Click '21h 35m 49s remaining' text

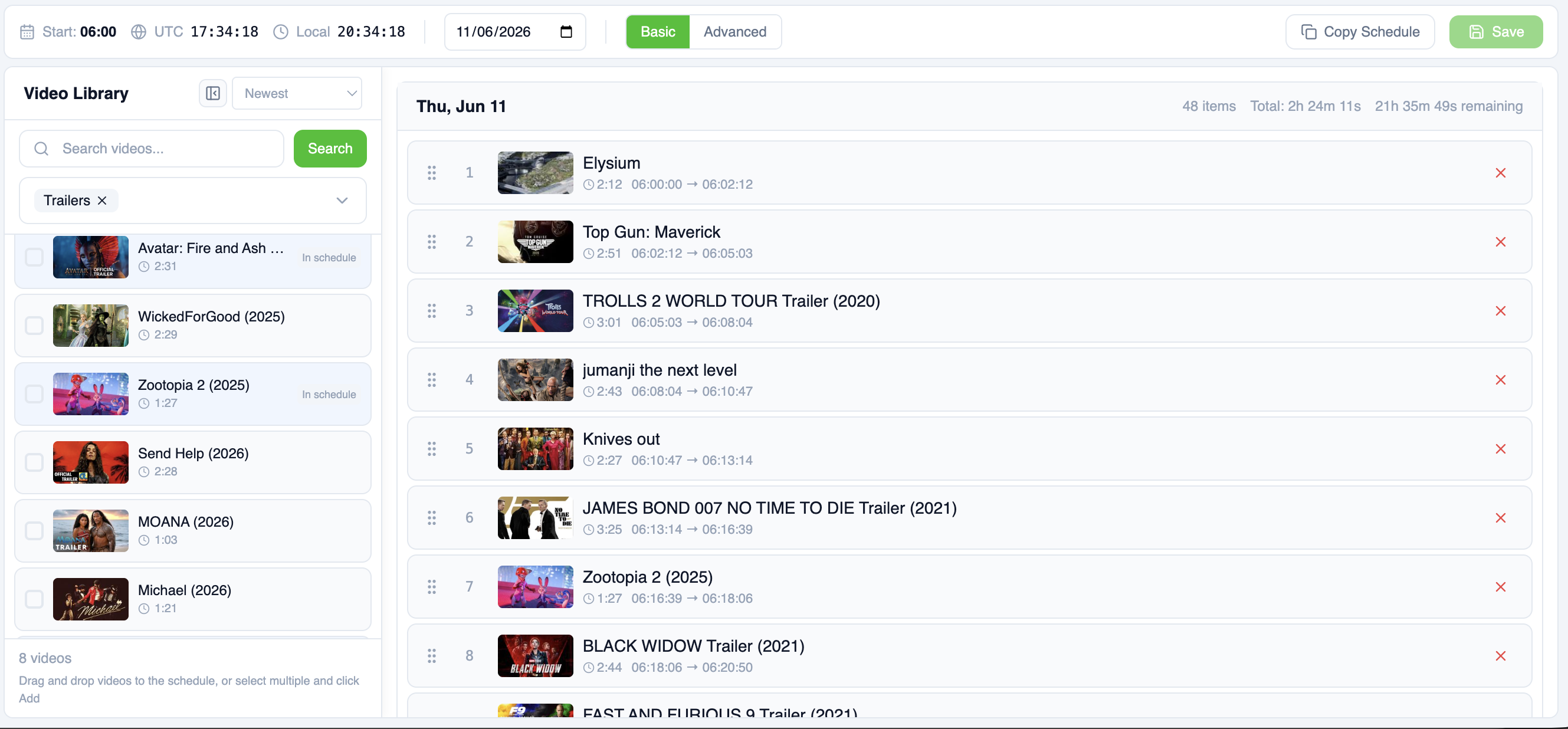(x=1448, y=106)
